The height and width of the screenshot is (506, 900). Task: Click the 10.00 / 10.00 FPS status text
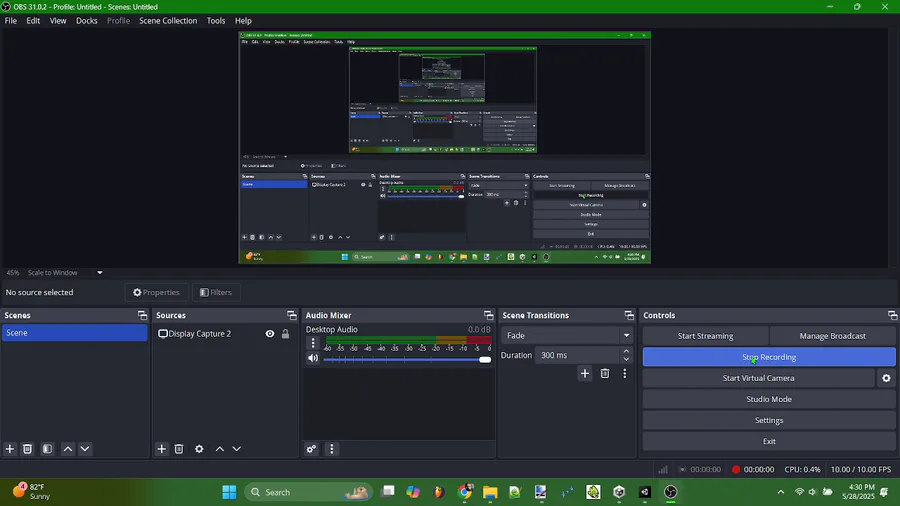861,469
